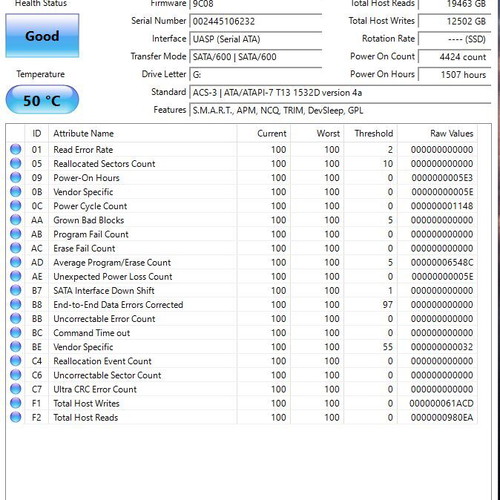Select the Read Error Rate attribute name
The width and height of the screenshot is (500, 500).
coord(83,150)
